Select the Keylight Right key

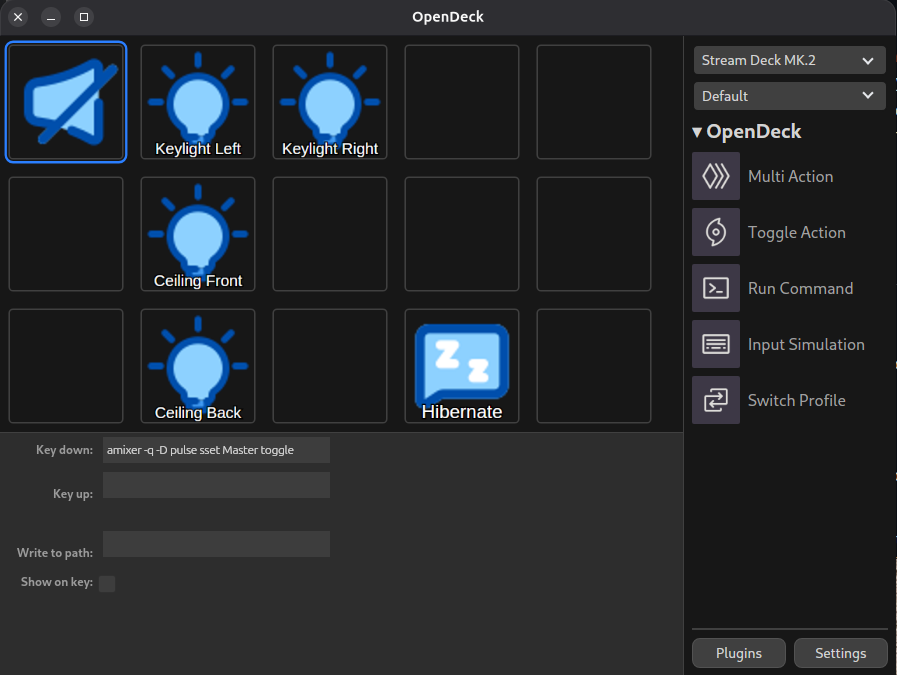click(x=329, y=101)
